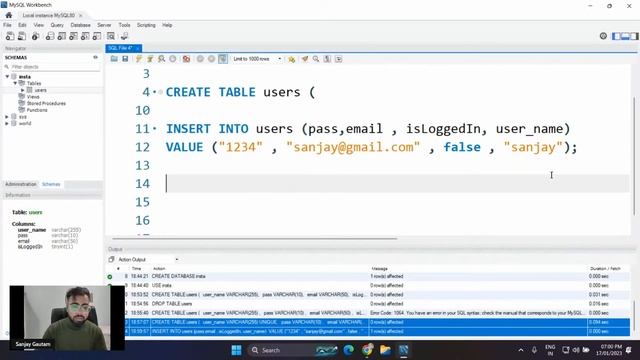Save the script using the floppy icon
Image resolution: width=640 pixels, height=360 pixels.
point(125,59)
